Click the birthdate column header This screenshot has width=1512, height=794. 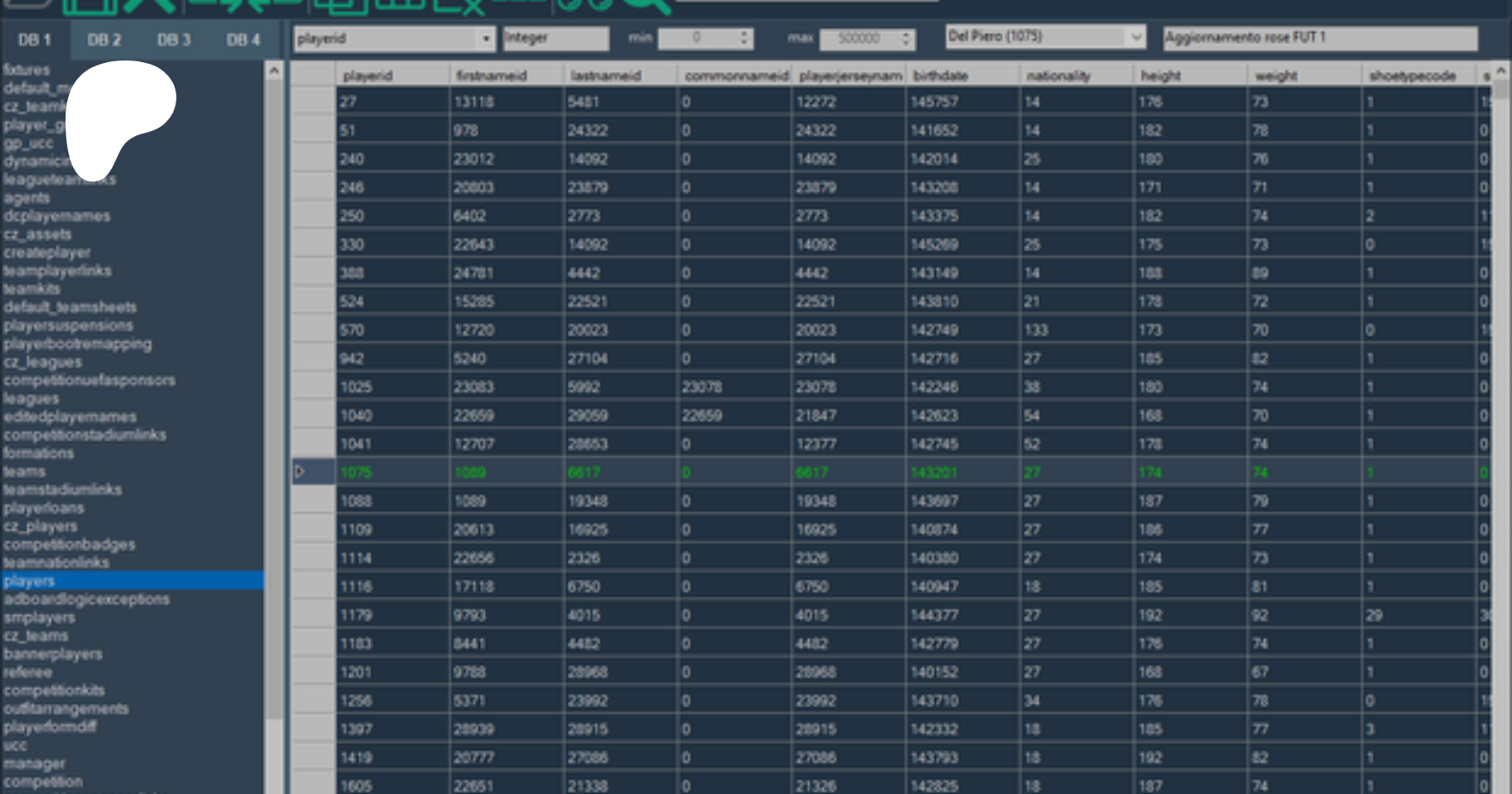(x=963, y=76)
